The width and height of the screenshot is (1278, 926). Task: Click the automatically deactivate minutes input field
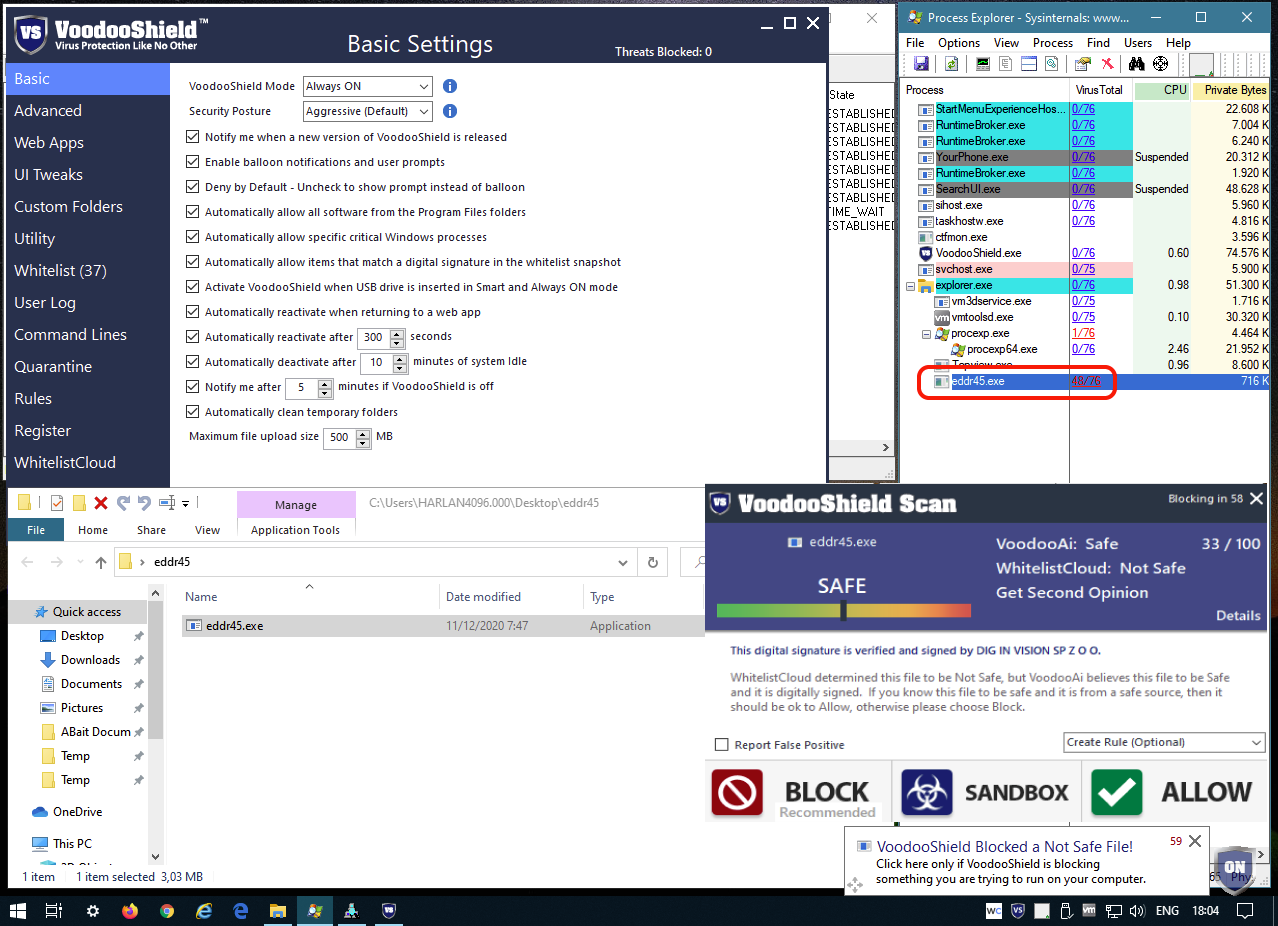[377, 362]
